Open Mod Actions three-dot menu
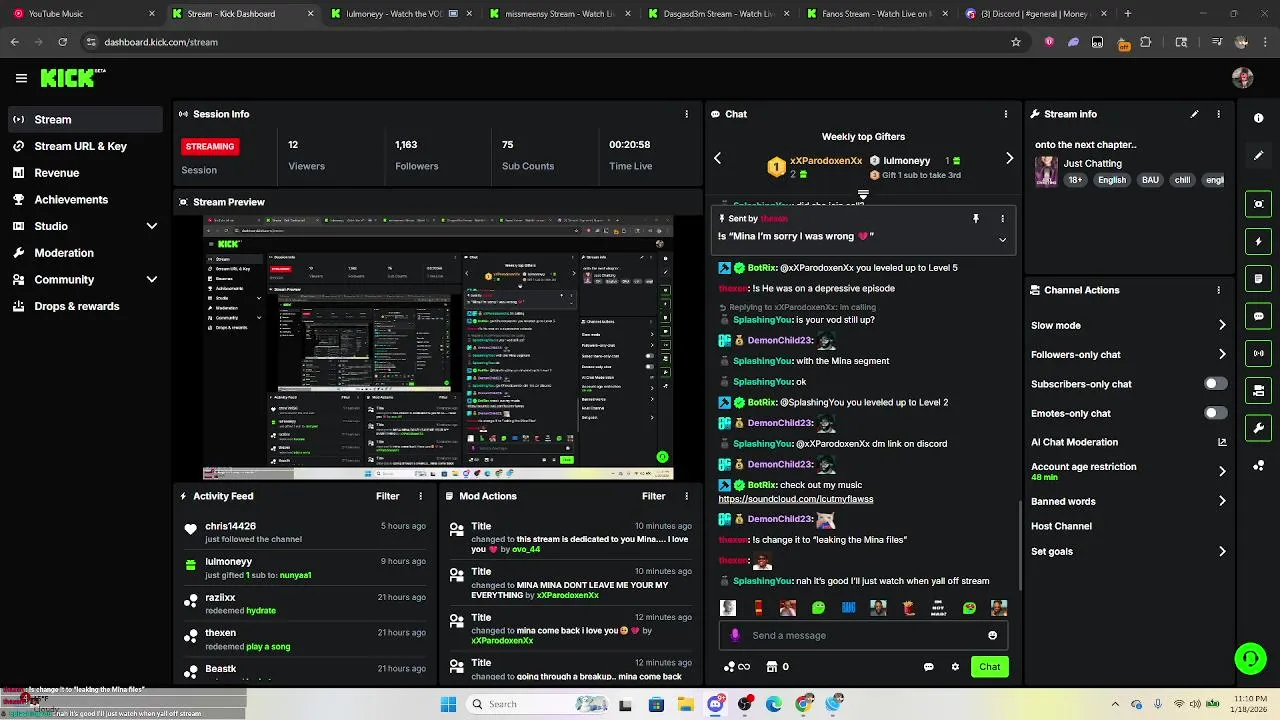The image size is (1280, 720). click(686, 496)
